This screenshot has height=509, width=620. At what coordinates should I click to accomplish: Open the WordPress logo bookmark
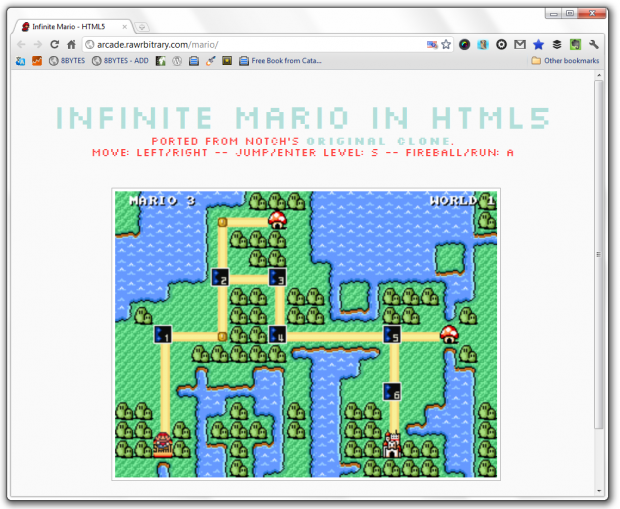pyautogui.click(x=177, y=61)
